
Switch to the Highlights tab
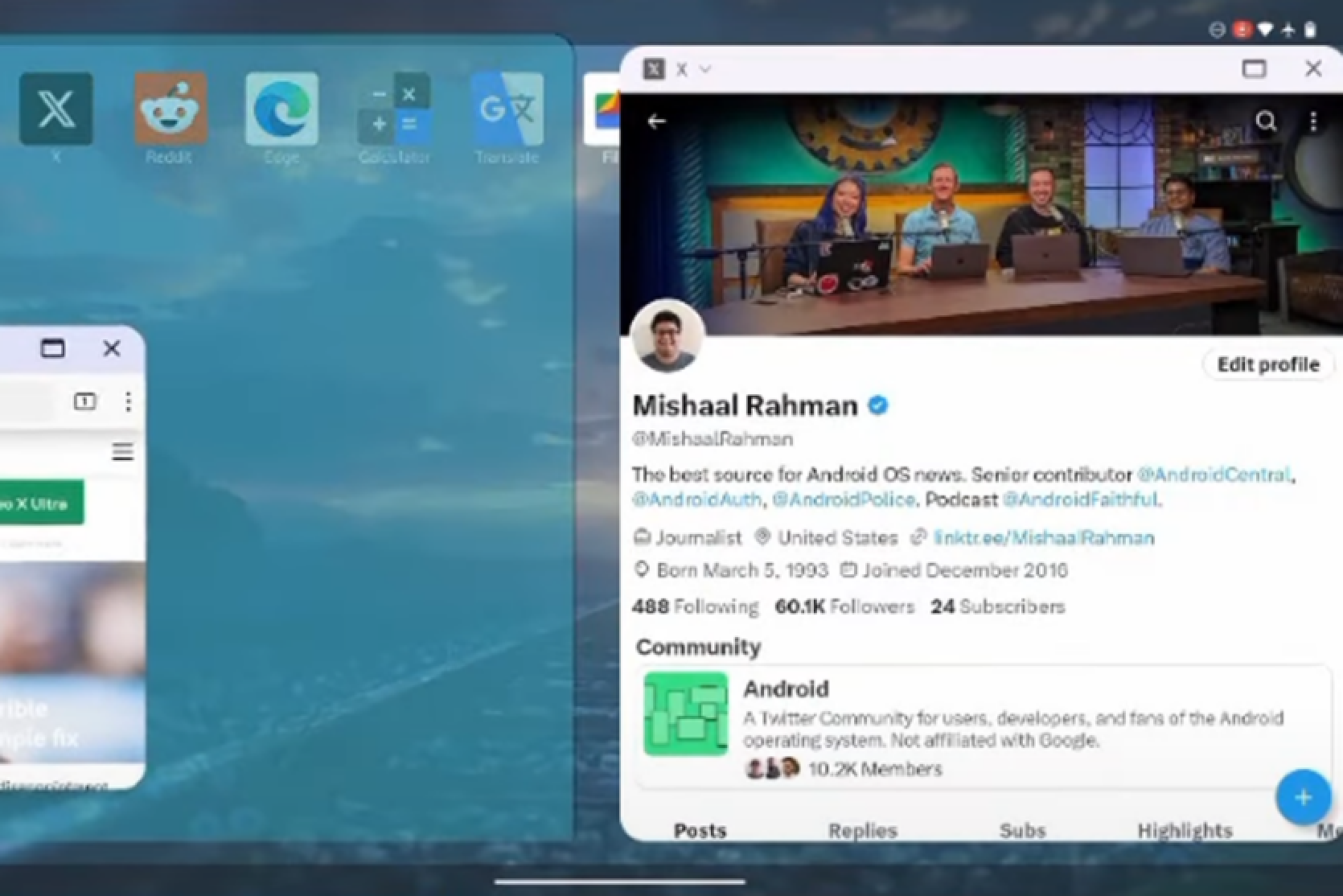[x=1185, y=830]
